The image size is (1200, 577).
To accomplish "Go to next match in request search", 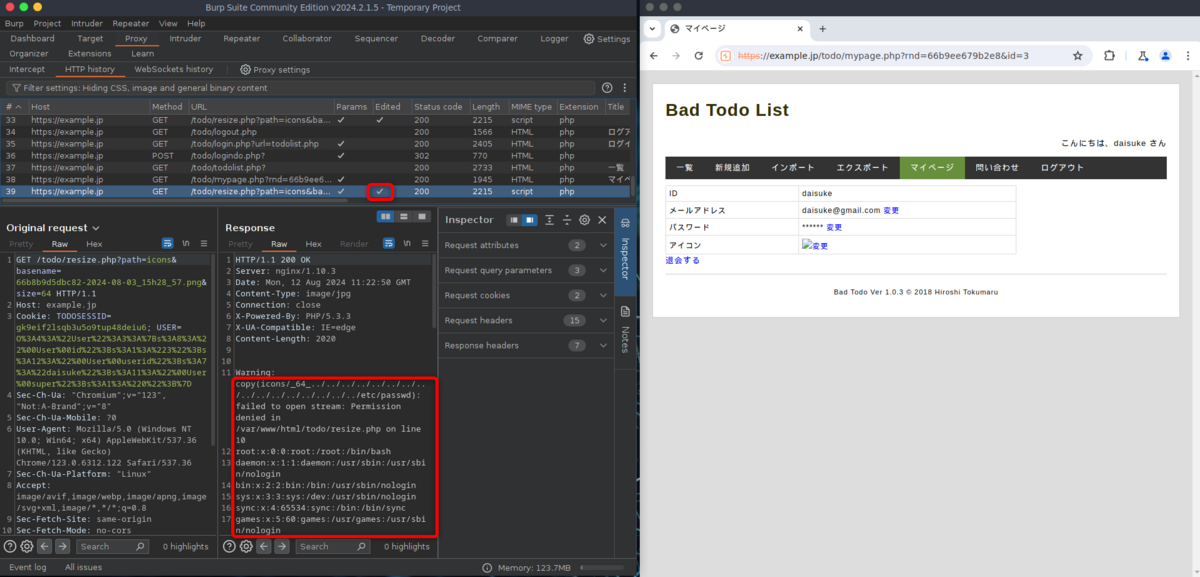I will [x=62, y=546].
